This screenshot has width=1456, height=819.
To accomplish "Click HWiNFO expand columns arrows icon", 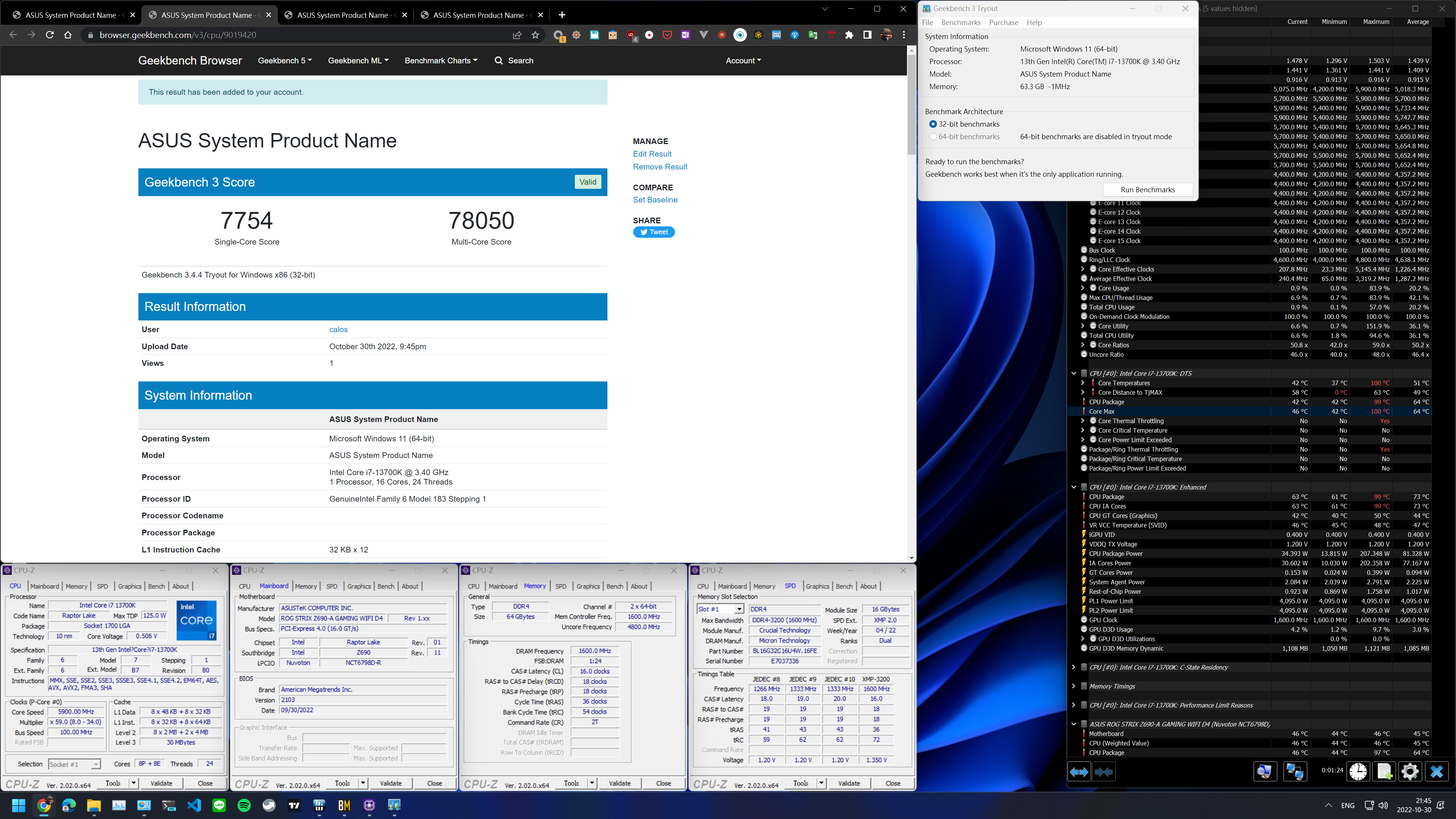I will 1079,772.
